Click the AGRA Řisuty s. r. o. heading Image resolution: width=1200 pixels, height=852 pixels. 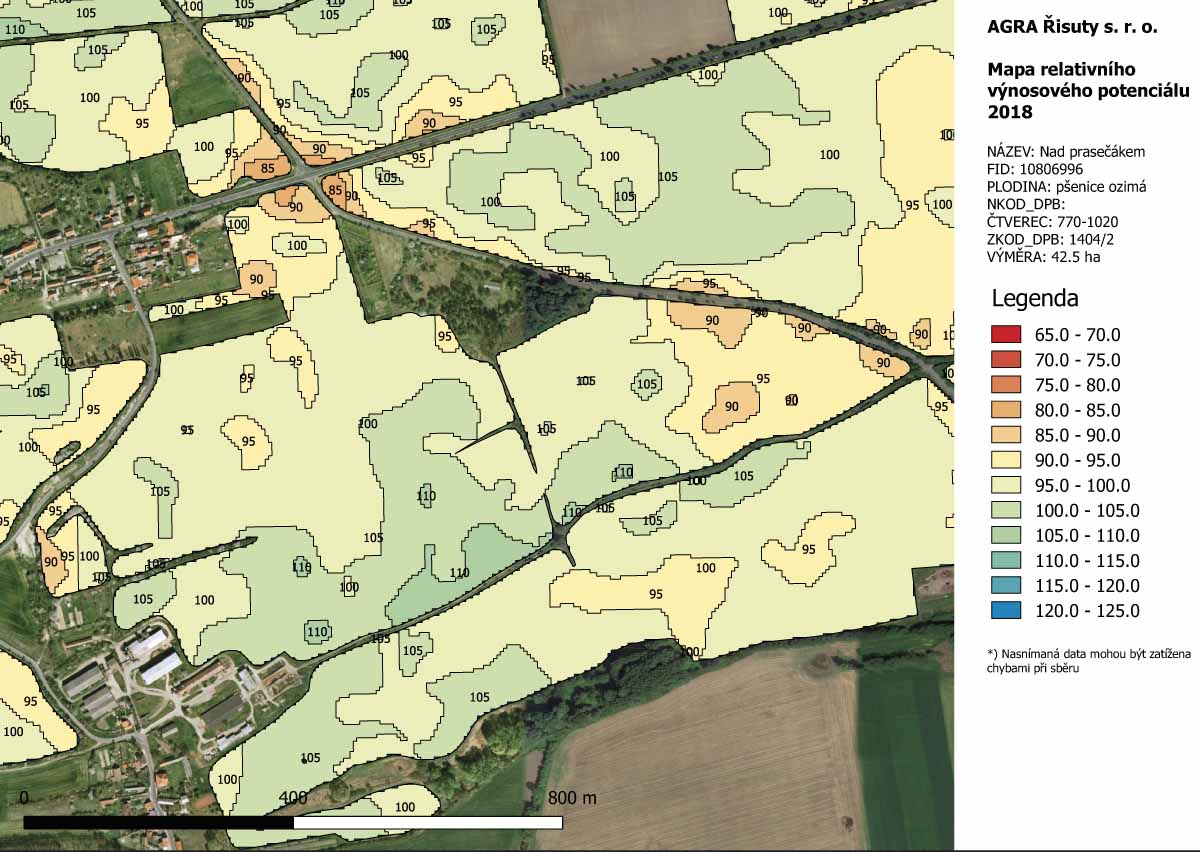(x=1072, y=28)
